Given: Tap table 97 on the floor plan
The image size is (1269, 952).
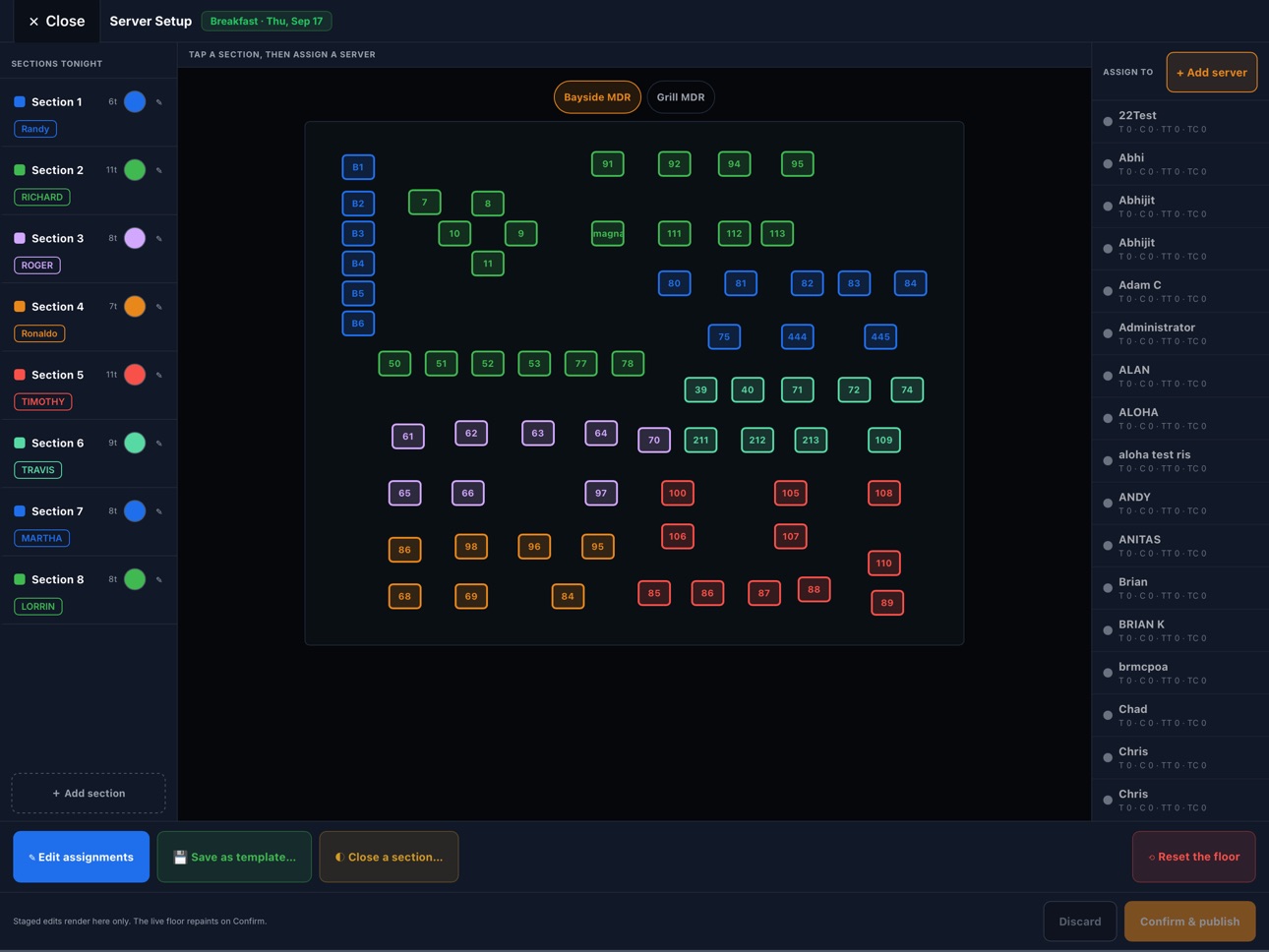Looking at the screenshot, I should (x=601, y=493).
